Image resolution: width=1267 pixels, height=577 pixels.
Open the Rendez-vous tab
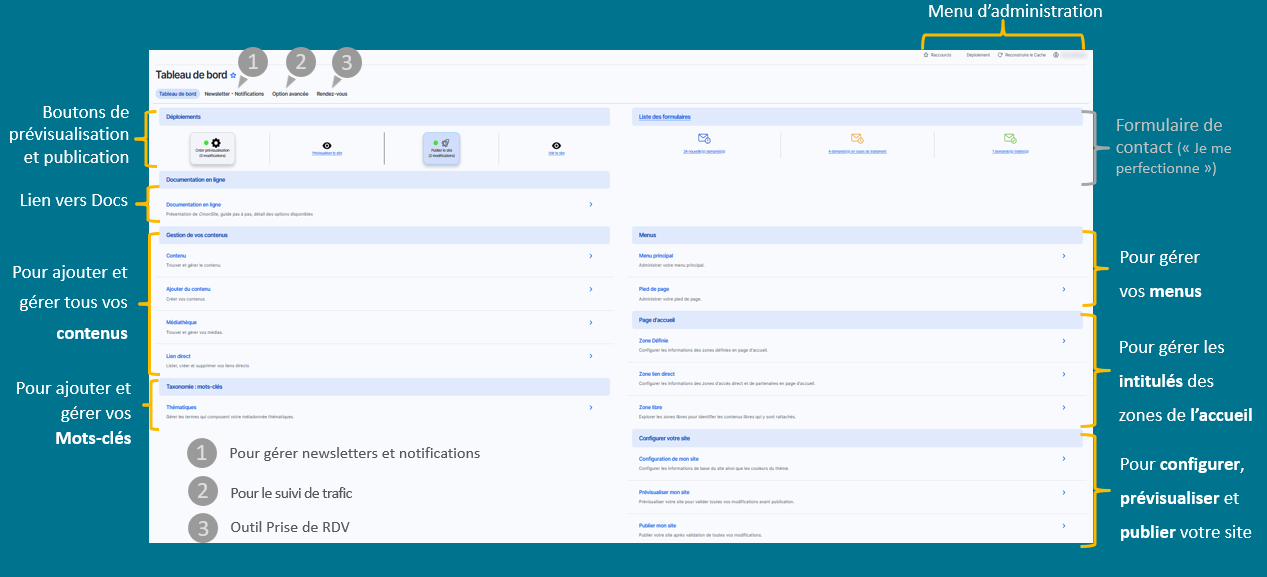332,94
